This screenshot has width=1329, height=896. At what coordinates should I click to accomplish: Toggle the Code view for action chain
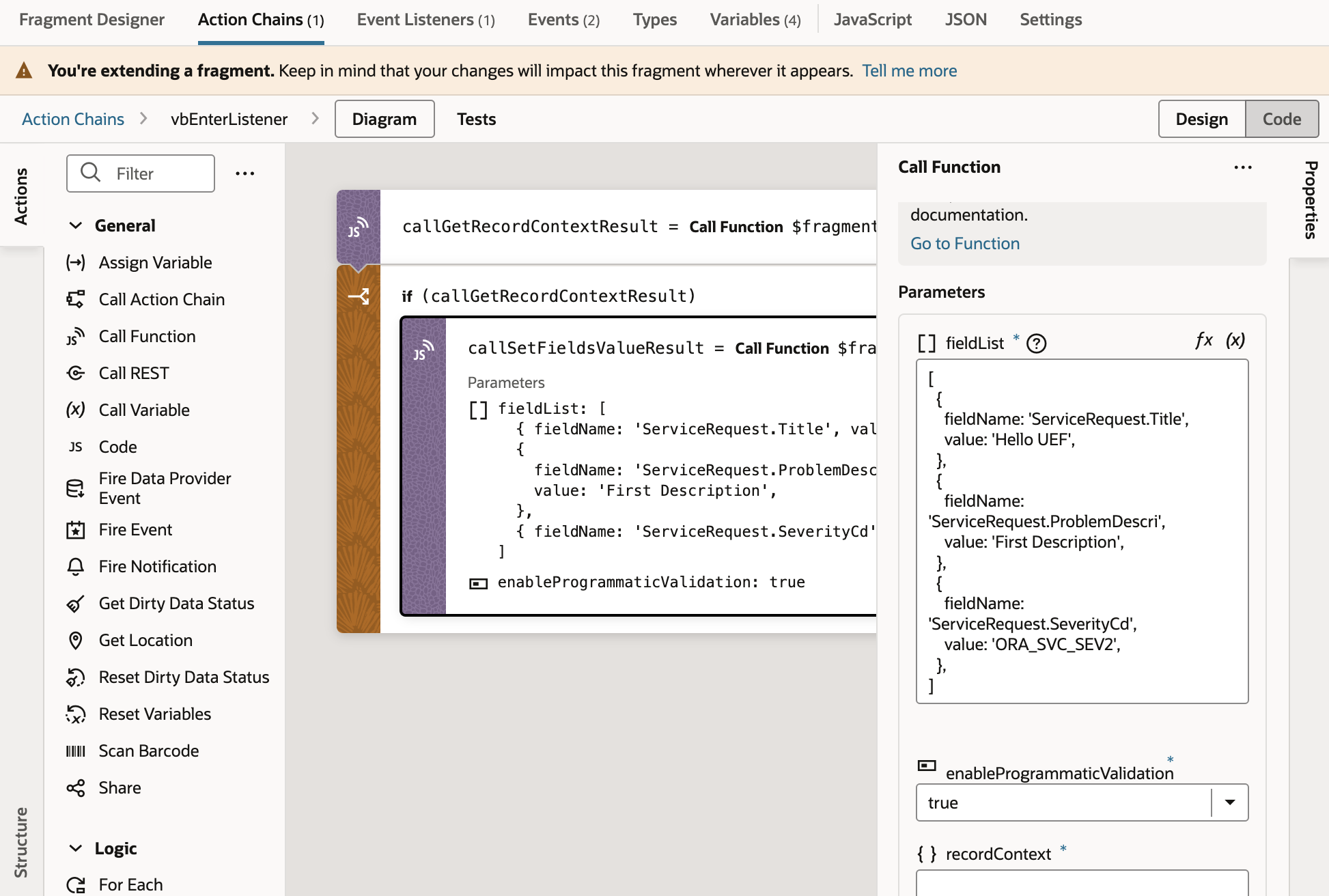pos(1282,119)
